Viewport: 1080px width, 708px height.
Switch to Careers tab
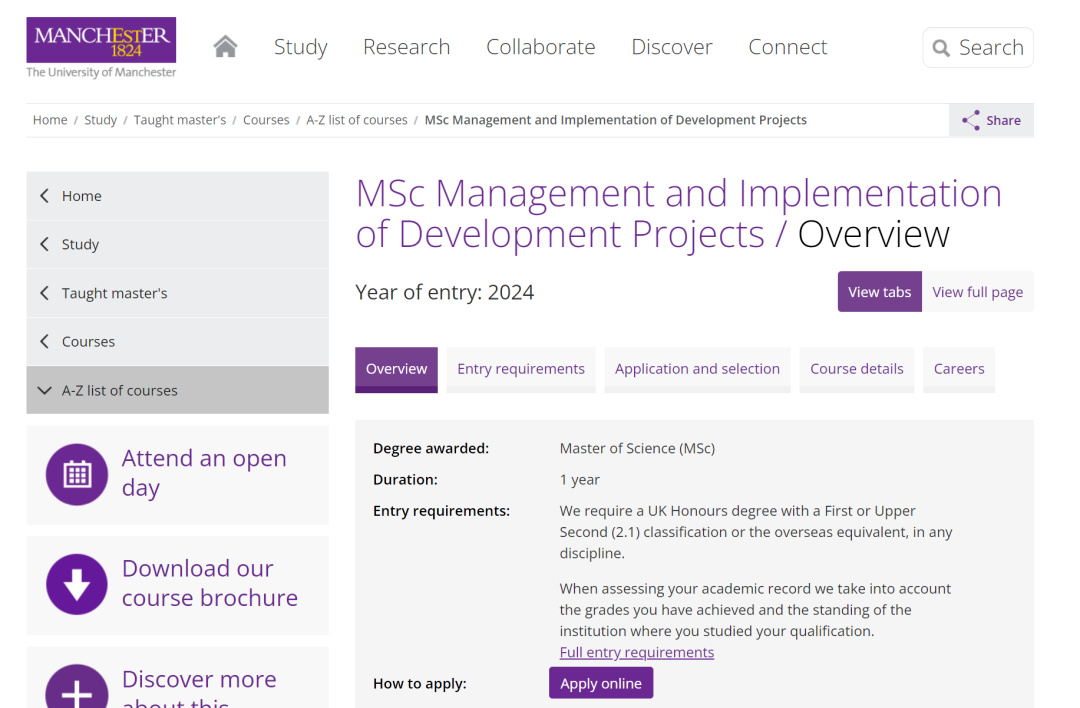click(x=959, y=369)
